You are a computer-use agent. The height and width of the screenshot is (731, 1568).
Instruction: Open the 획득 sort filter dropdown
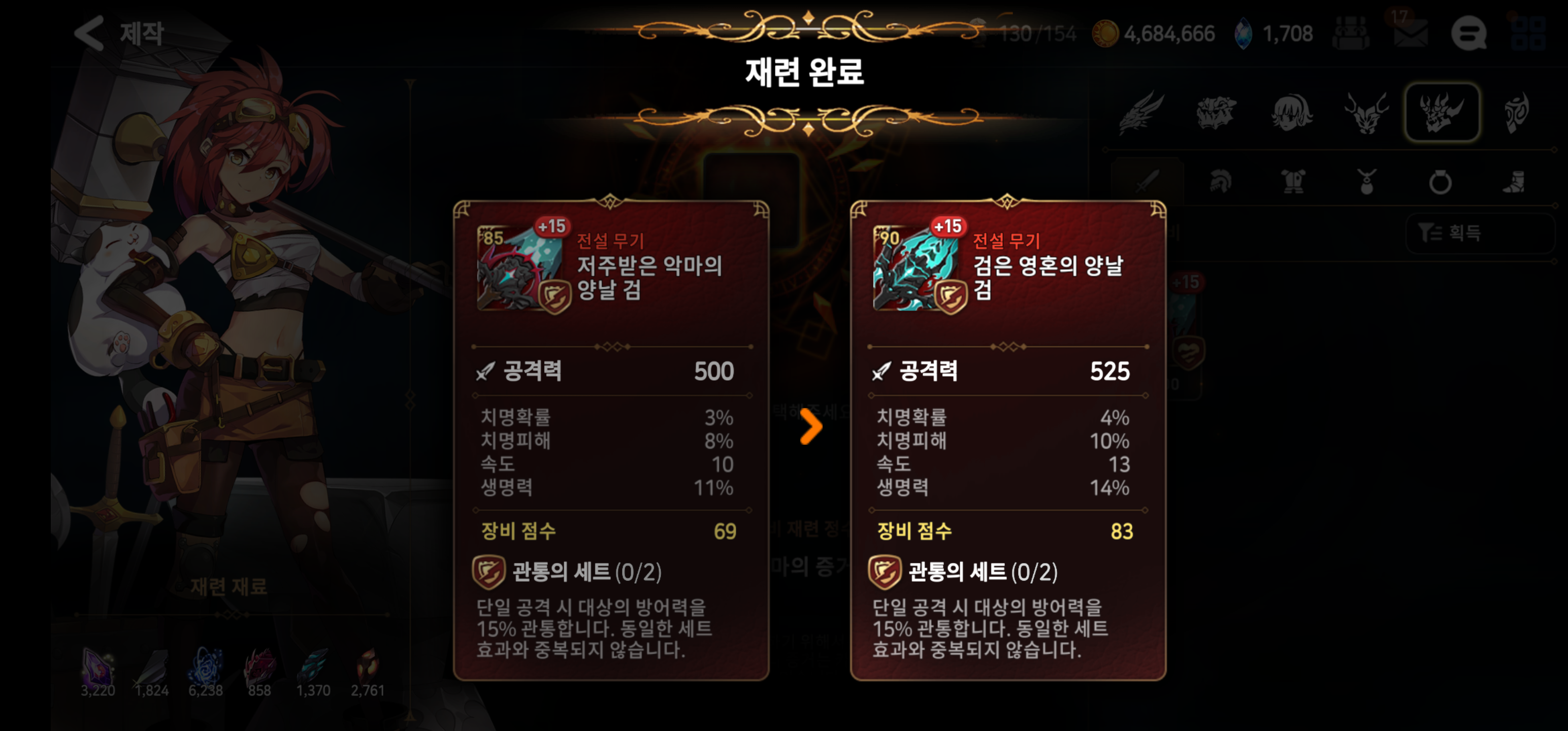click(x=1479, y=232)
